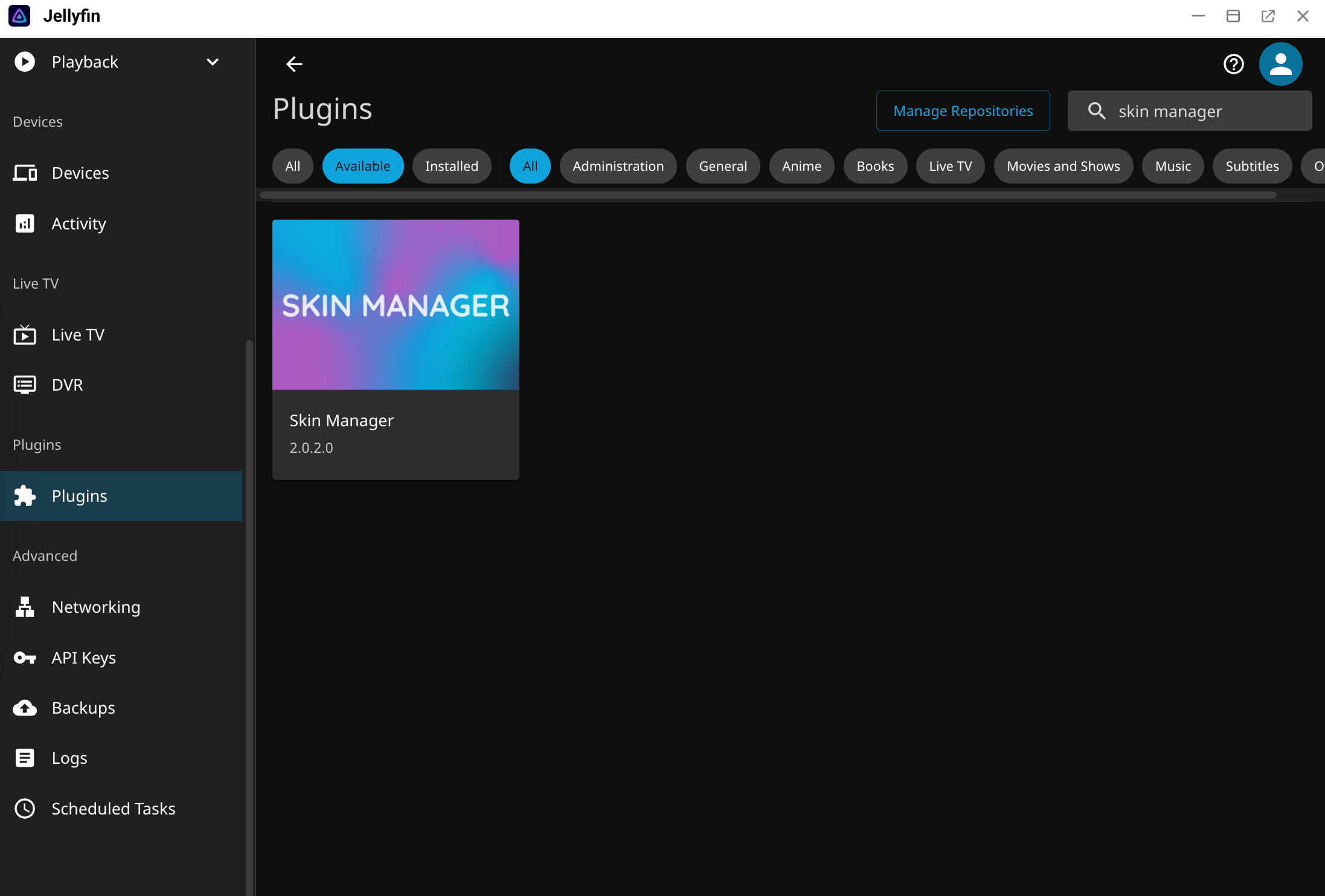Open the user profile avatar

[1281, 64]
